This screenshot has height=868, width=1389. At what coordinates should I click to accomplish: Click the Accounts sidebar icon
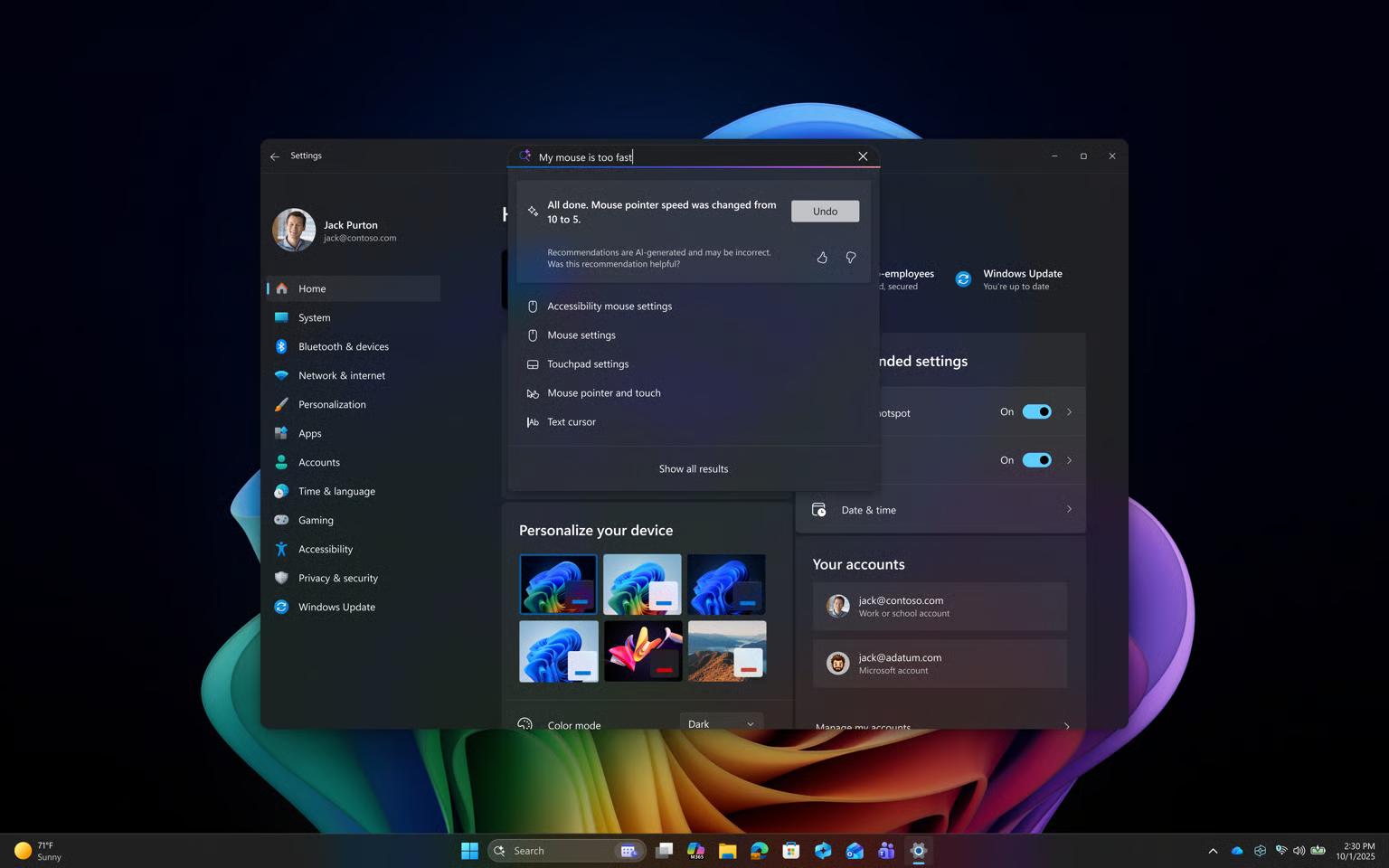point(281,462)
